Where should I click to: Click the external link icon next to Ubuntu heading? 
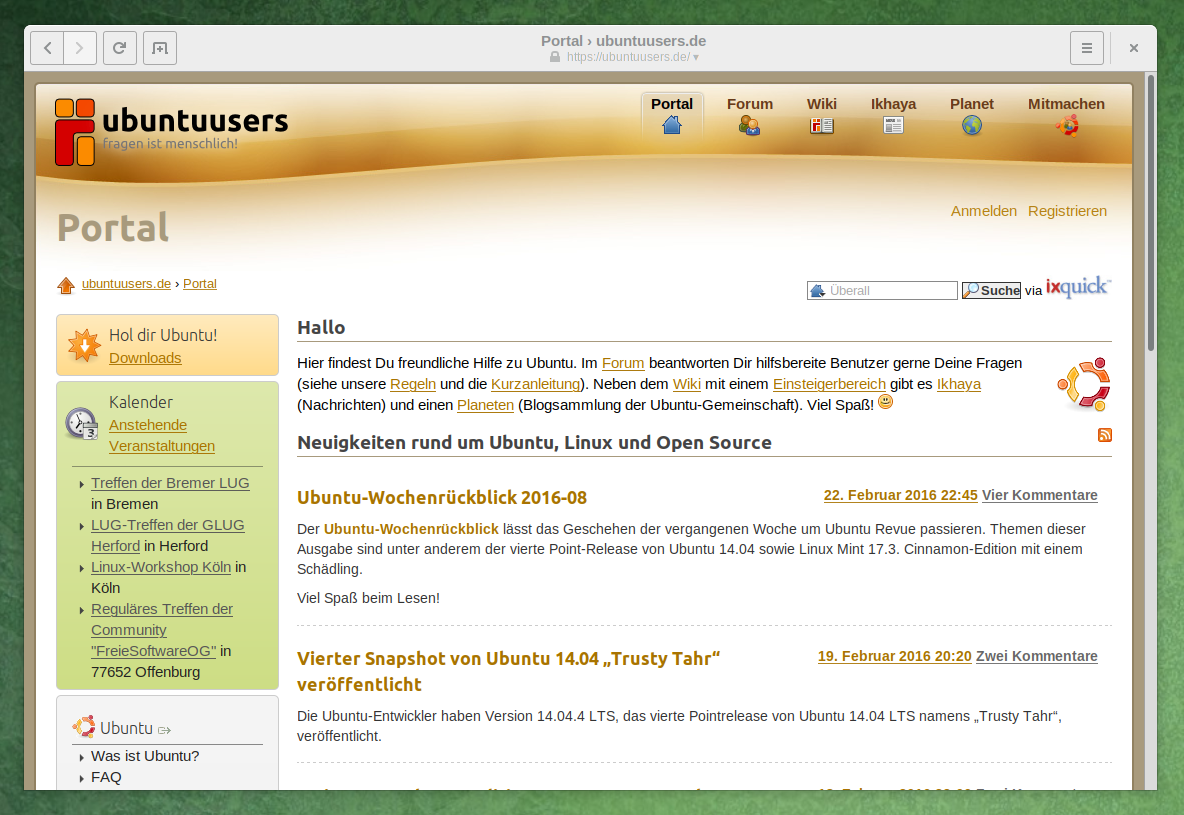[x=164, y=730]
